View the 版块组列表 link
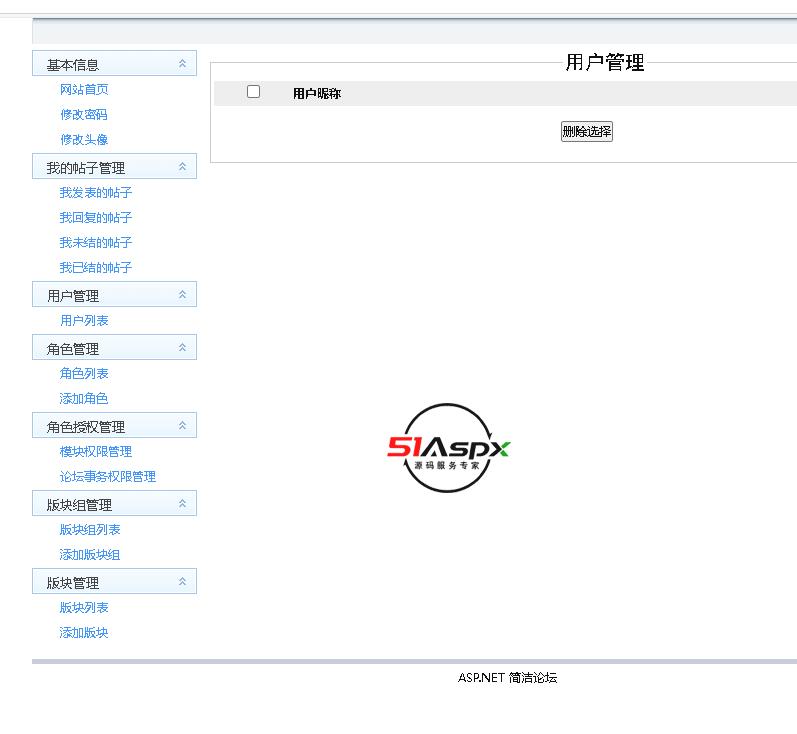The height and width of the screenshot is (734, 797). (90, 530)
